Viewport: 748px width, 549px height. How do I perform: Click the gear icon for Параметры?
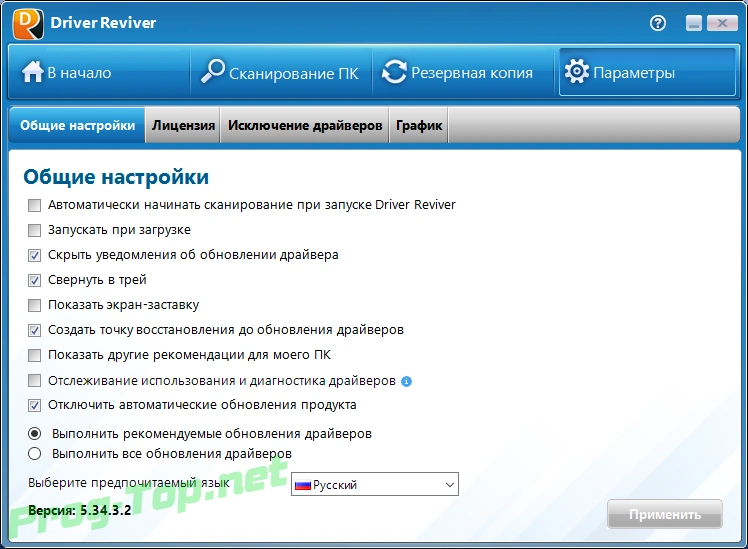point(576,72)
